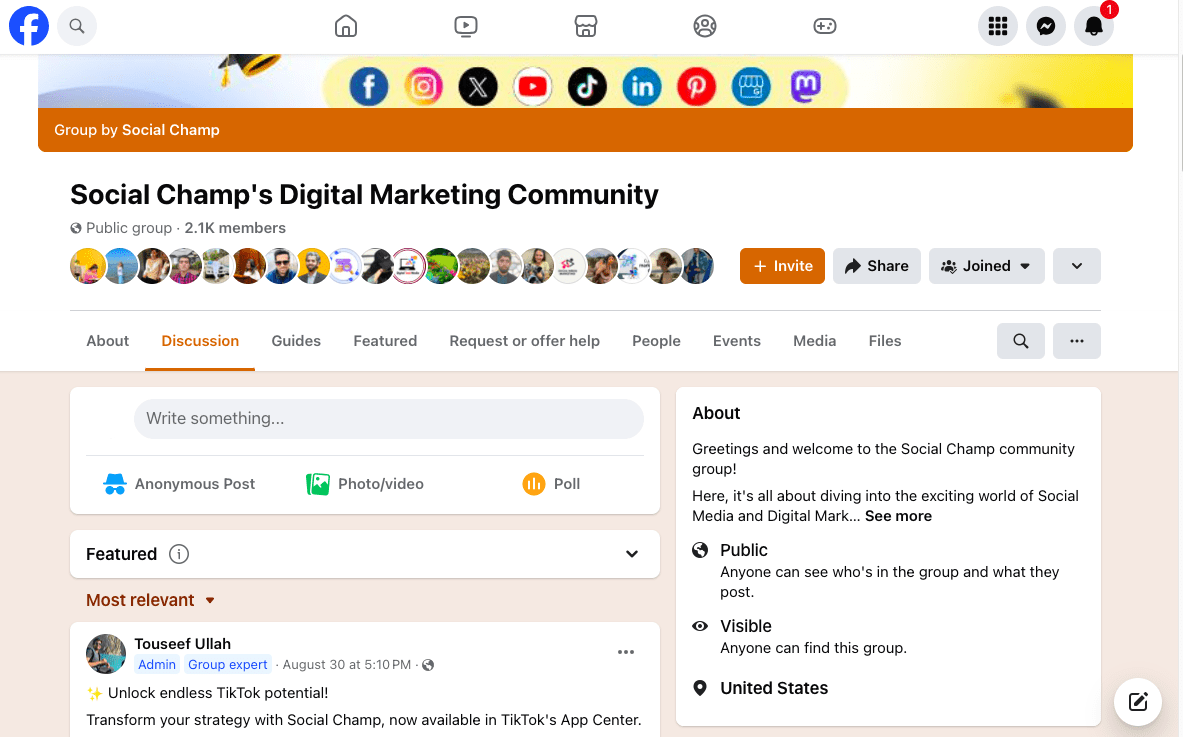Screen dimensions: 1183x737
Task: Open Messenger chats
Action: pyautogui.click(x=1045, y=26)
